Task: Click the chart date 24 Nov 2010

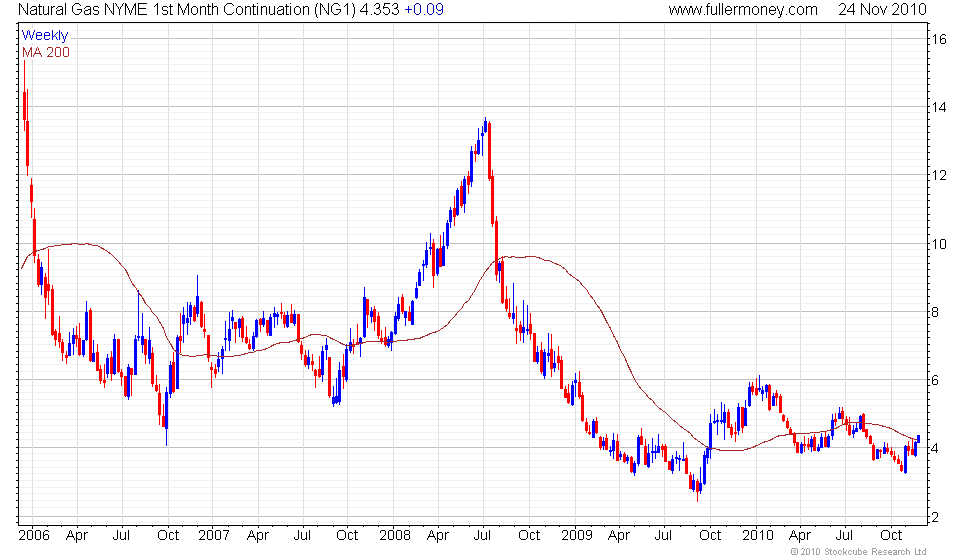Action: coord(882,10)
